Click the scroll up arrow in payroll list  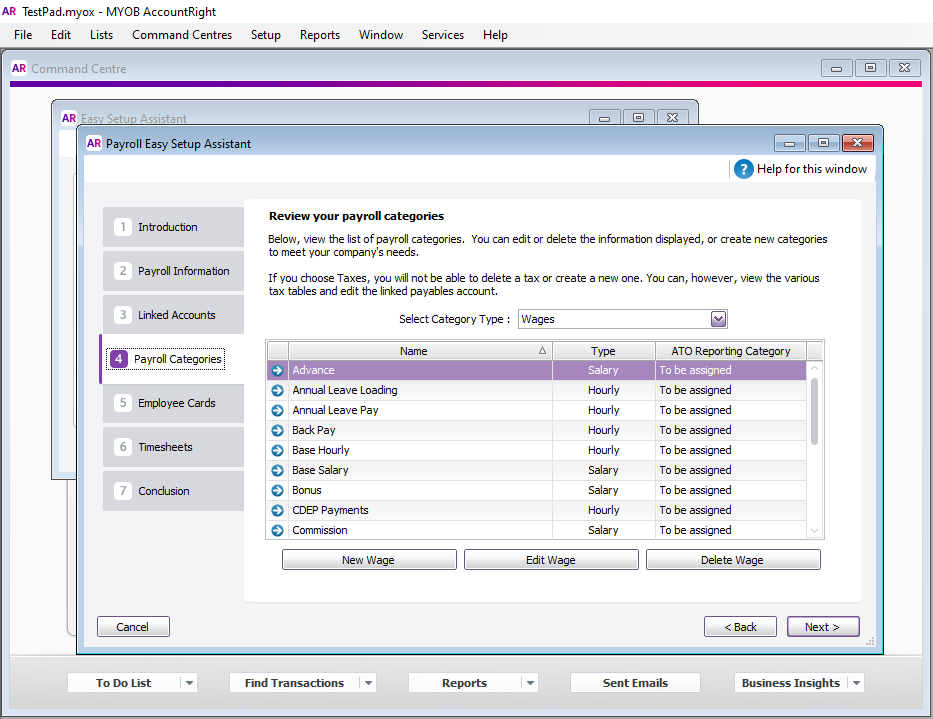click(815, 368)
